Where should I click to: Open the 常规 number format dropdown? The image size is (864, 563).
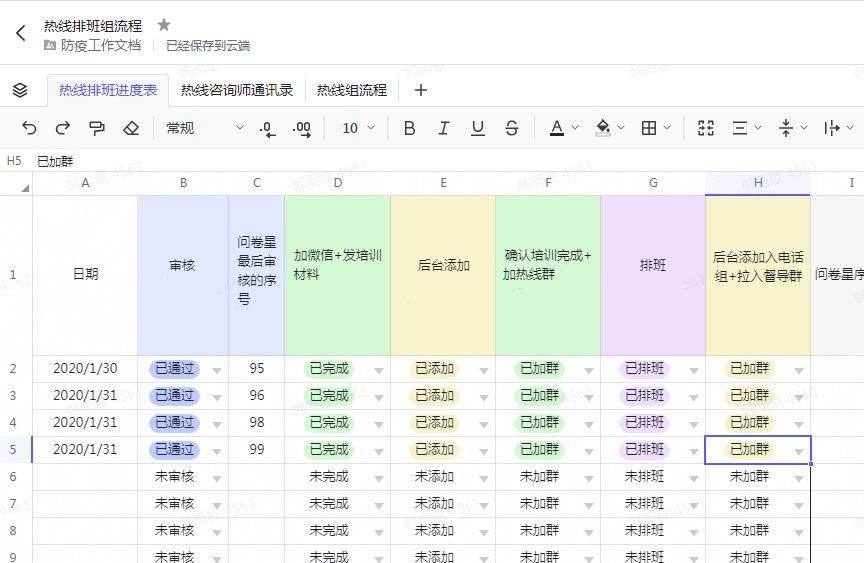(205, 128)
